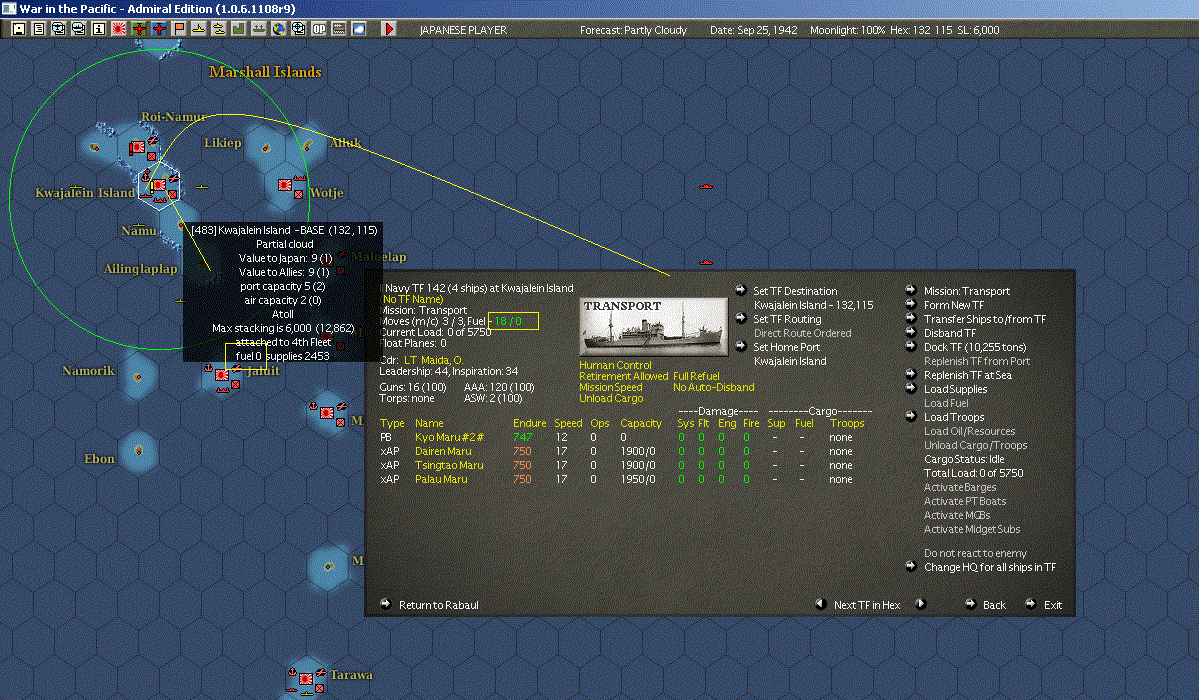Open the document list toolbar icon

(x=39, y=29)
